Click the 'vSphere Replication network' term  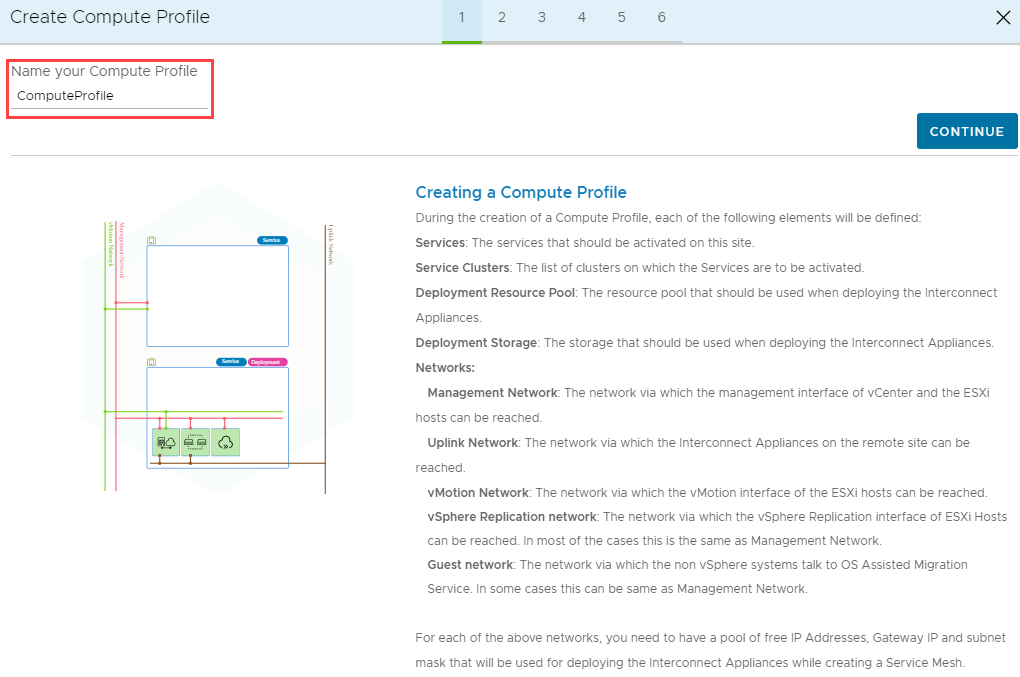pyautogui.click(x=511, y=517)
